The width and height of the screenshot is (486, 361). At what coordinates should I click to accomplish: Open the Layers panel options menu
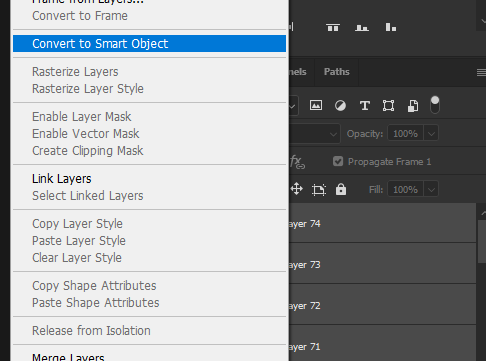[x=481, y=72]
